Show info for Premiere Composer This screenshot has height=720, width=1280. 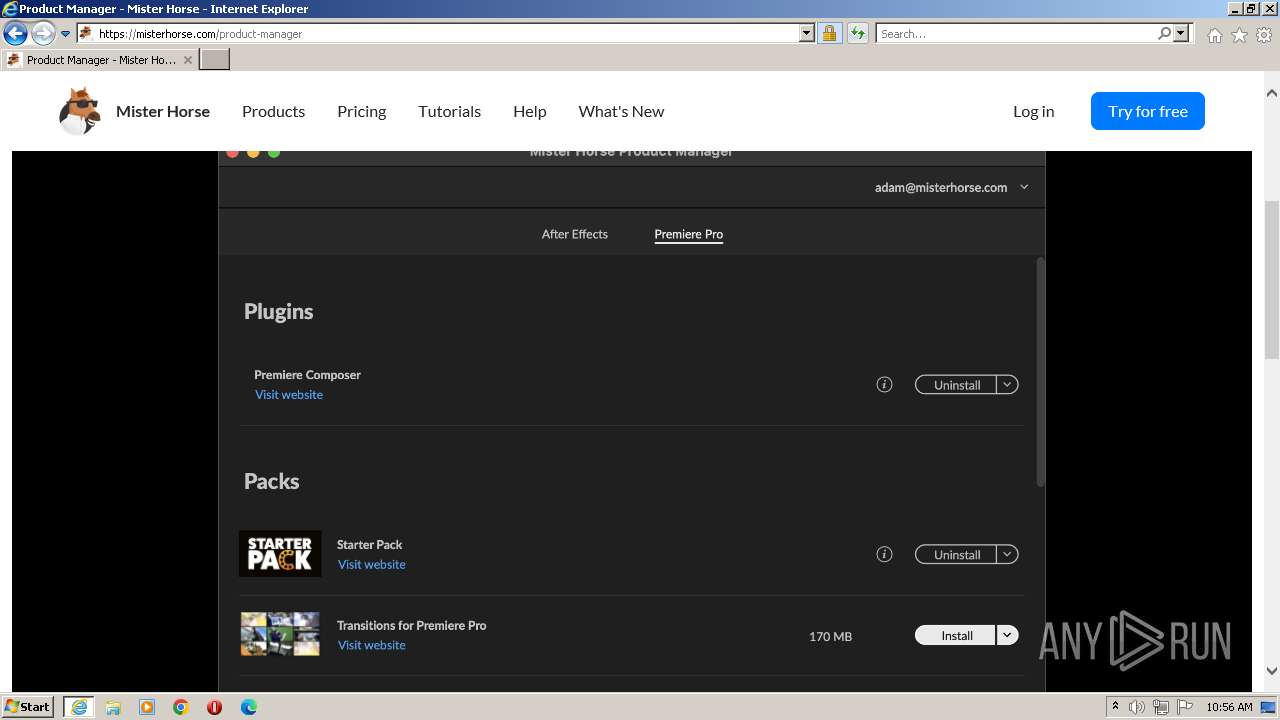coord(884,384)
